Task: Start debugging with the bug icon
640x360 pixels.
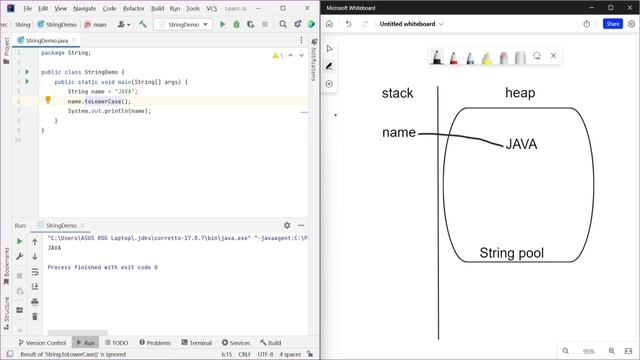Action: pos(236,24)
